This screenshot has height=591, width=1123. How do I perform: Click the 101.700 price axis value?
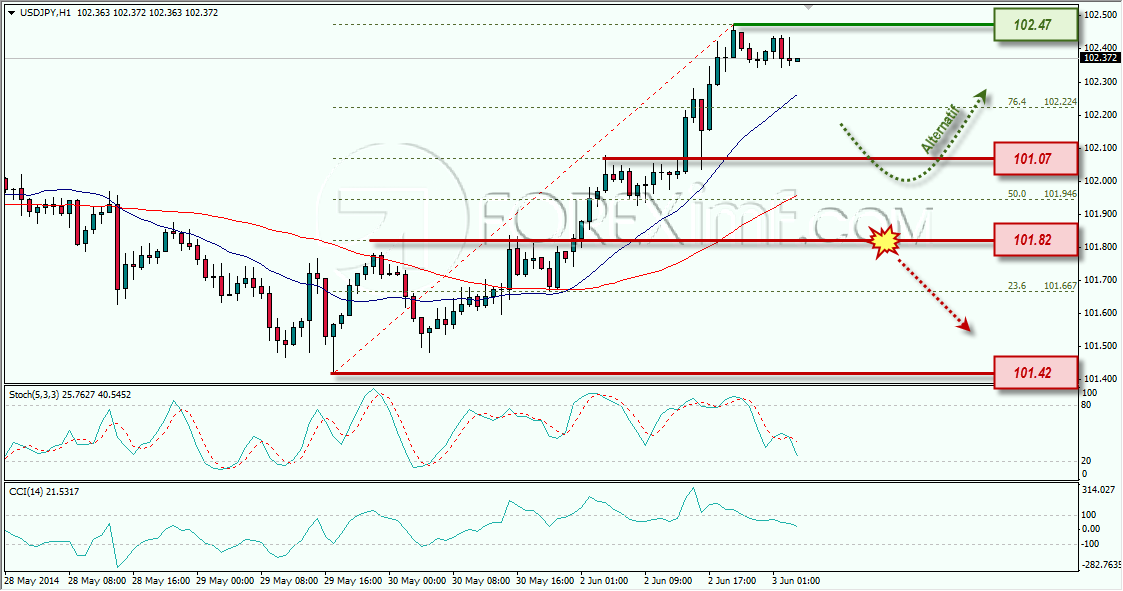(x=1101, y=279)
